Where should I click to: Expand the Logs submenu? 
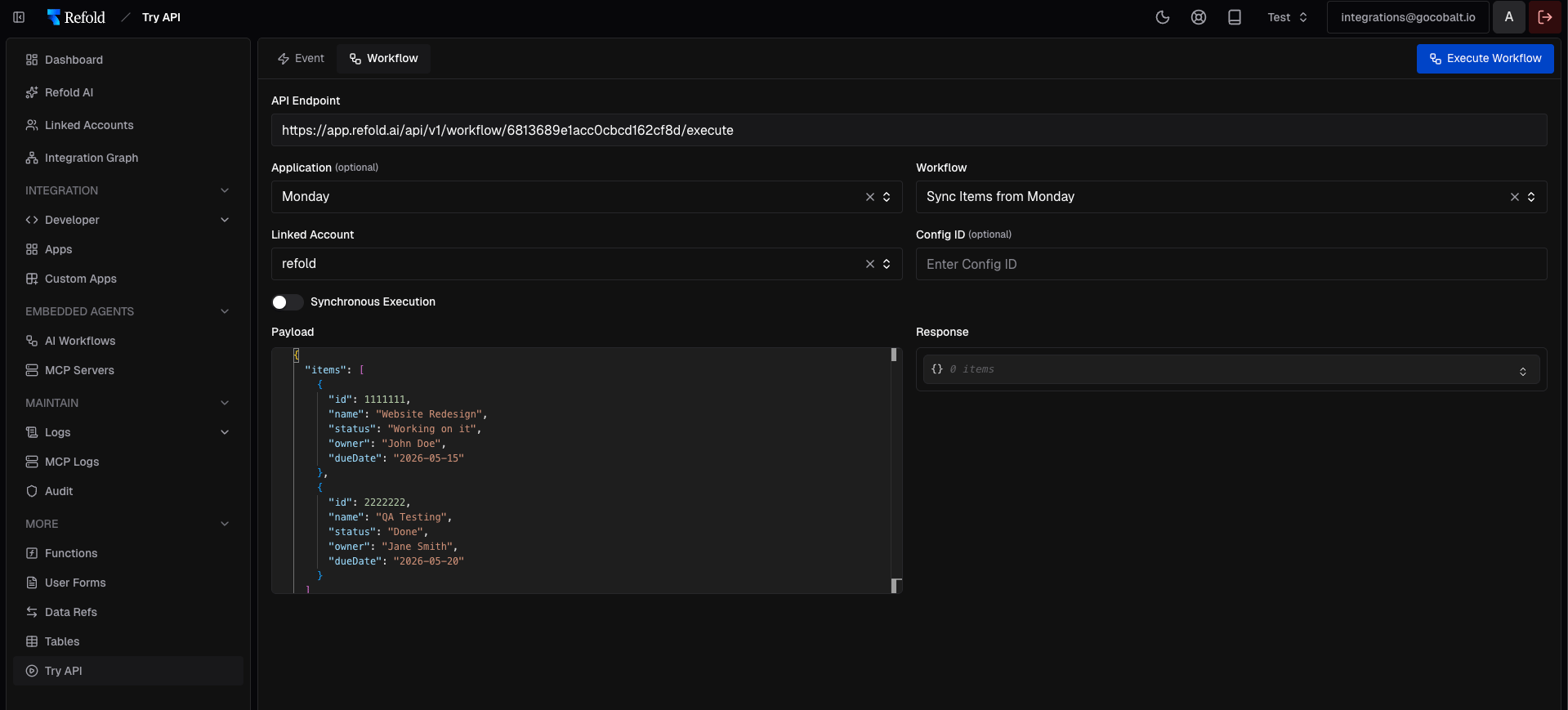point(225,432)
